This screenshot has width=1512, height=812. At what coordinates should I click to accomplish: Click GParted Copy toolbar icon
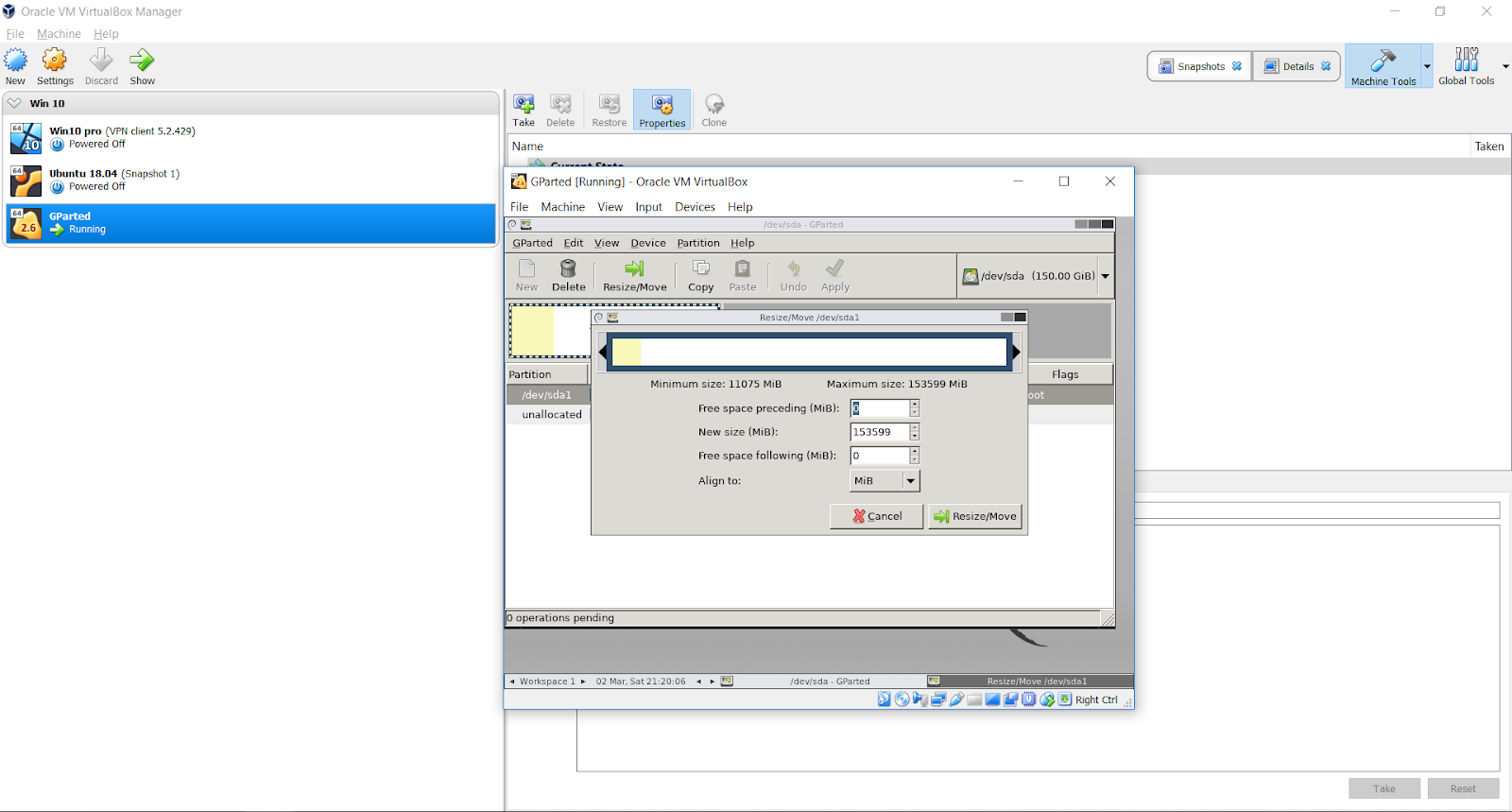pyautogui.click(x=701, y=268)
